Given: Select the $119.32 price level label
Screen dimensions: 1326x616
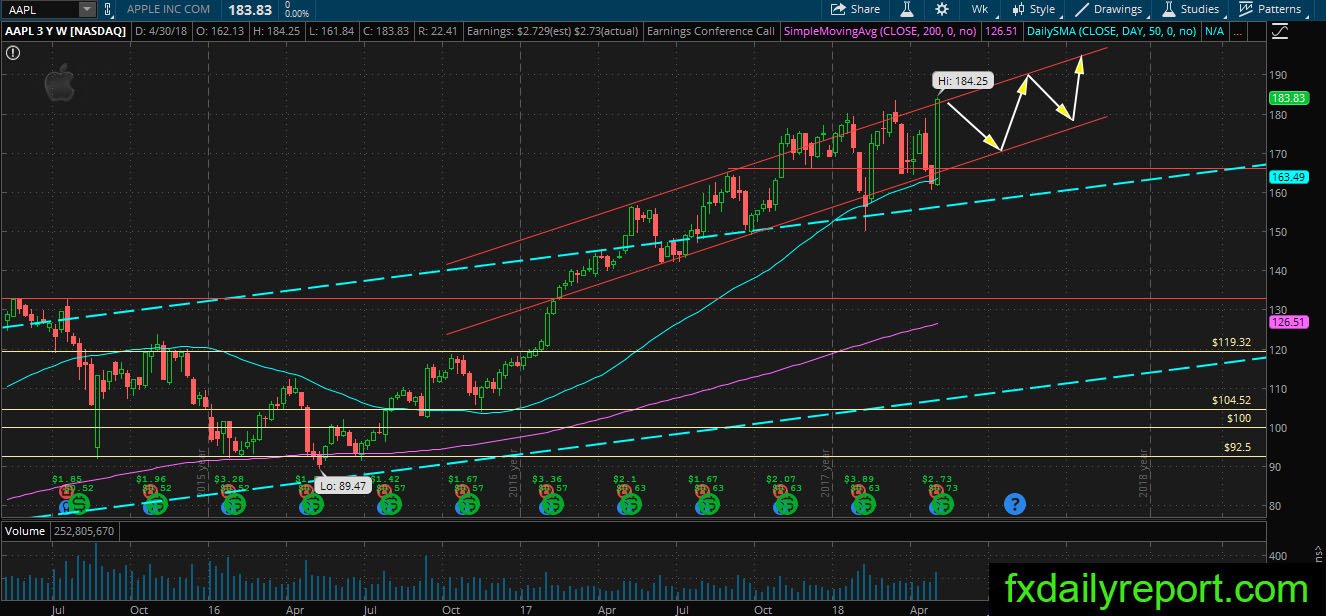Looking at the screenshot, I should pos(1231,342).
